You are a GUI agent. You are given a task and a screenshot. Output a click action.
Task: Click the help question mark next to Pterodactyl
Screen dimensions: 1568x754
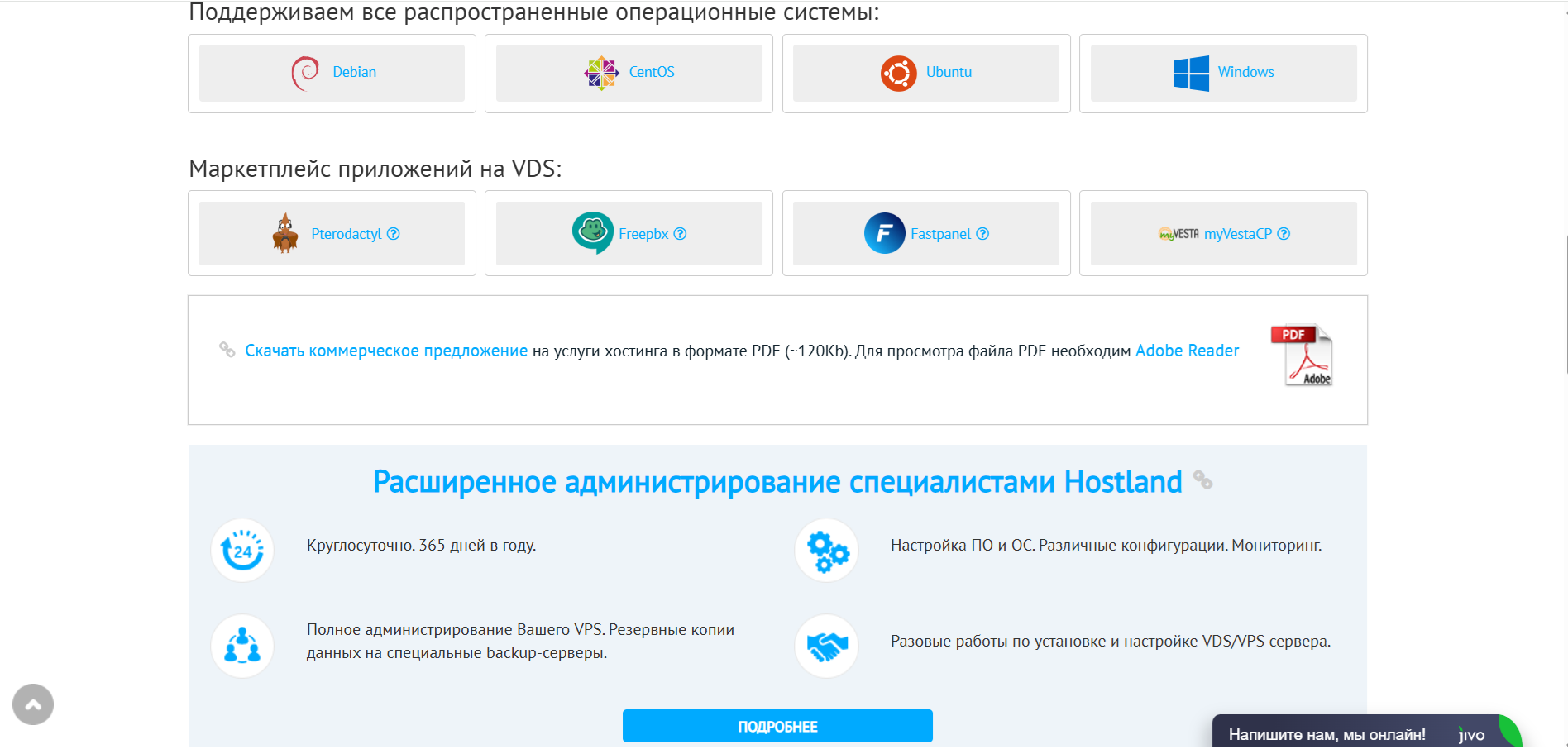point(394,234)
